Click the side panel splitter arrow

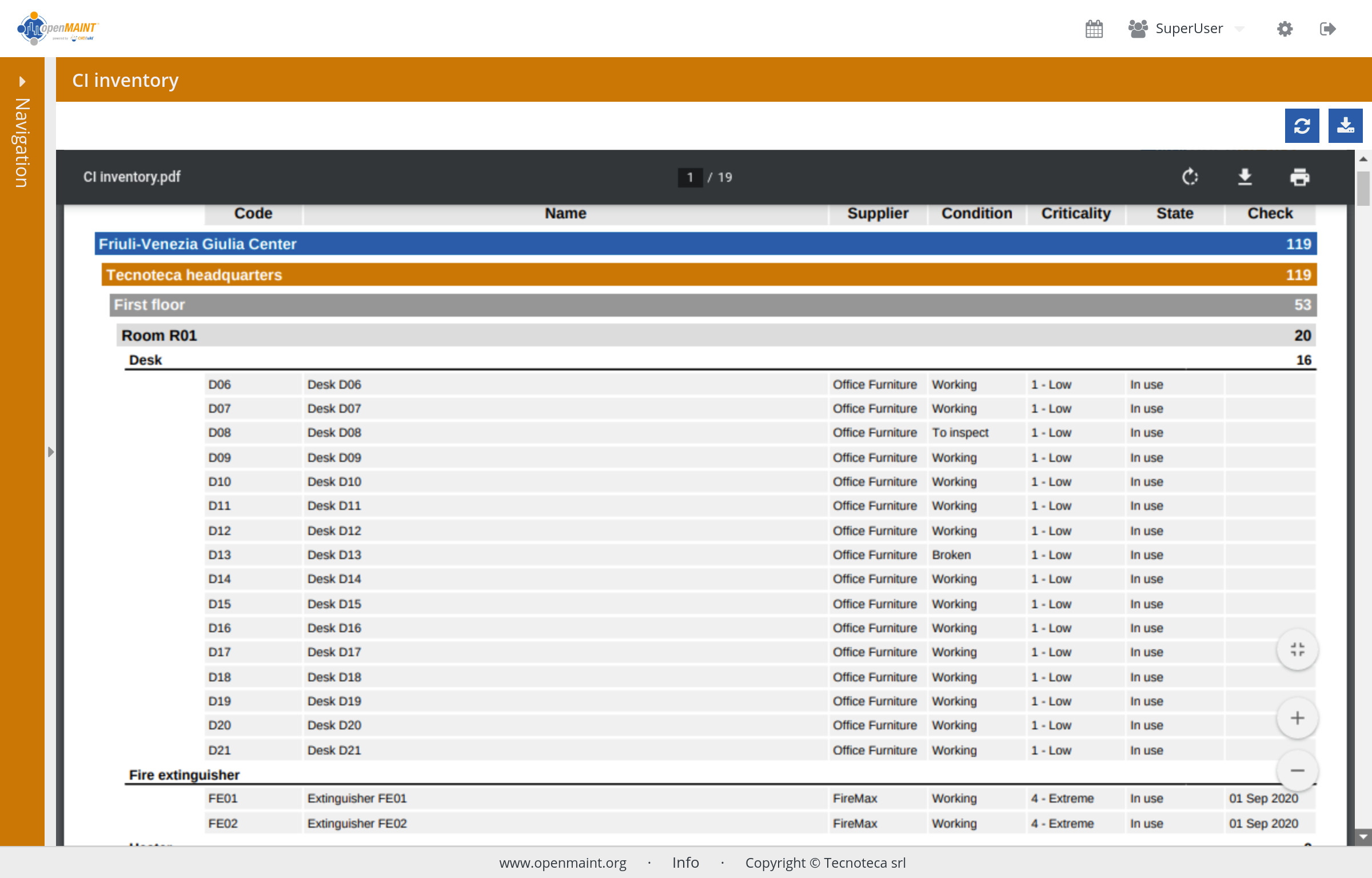(x=50, y=452)
